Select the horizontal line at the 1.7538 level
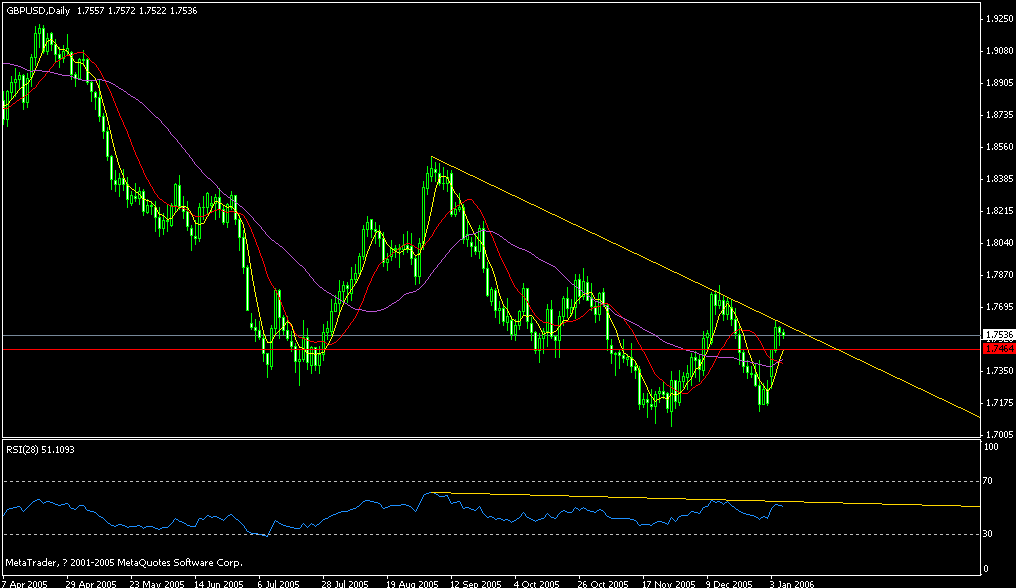This screenshot has width=1016, height=588. (x=500, y=335)
